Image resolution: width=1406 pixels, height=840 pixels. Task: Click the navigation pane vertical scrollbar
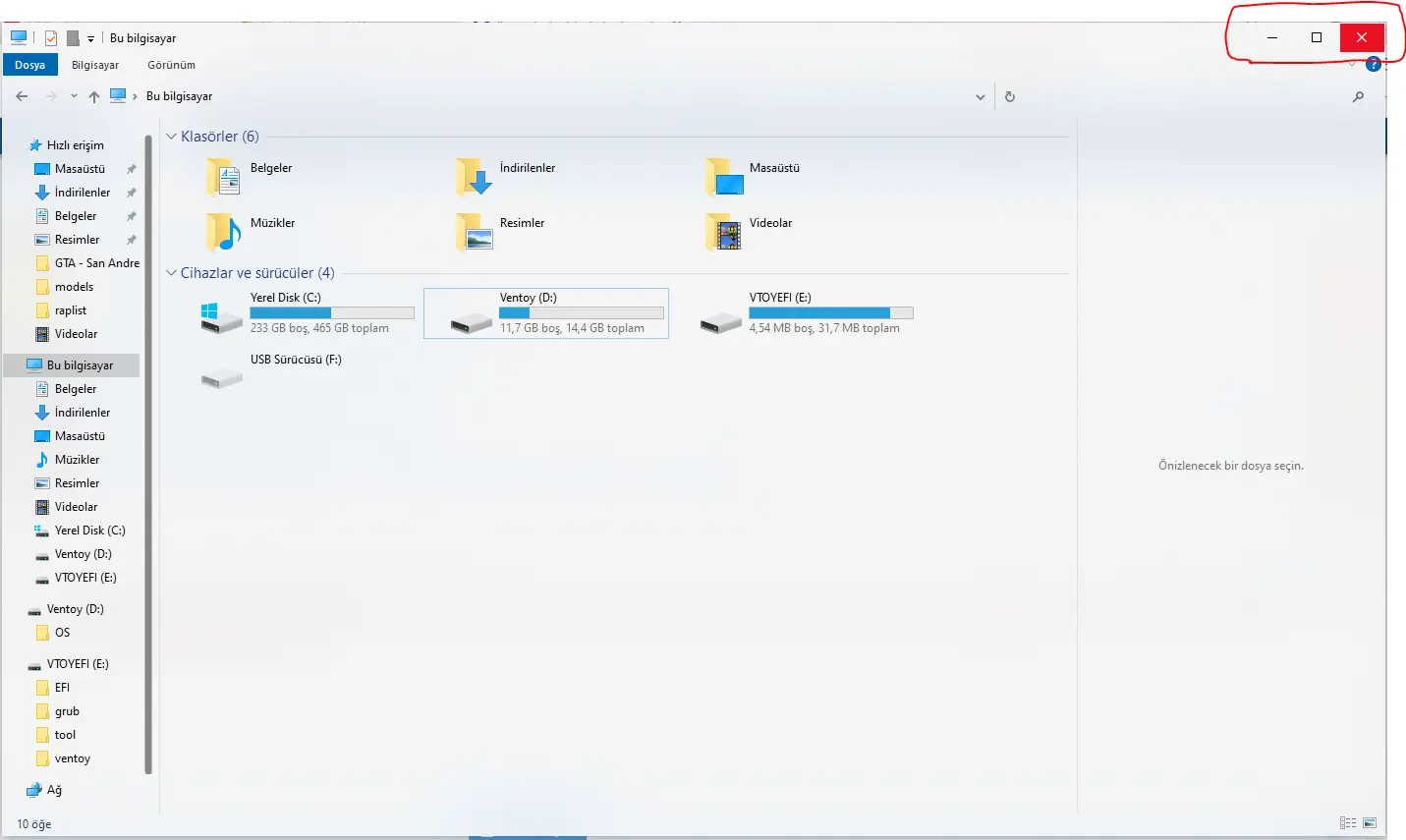[x=148, y=454]
